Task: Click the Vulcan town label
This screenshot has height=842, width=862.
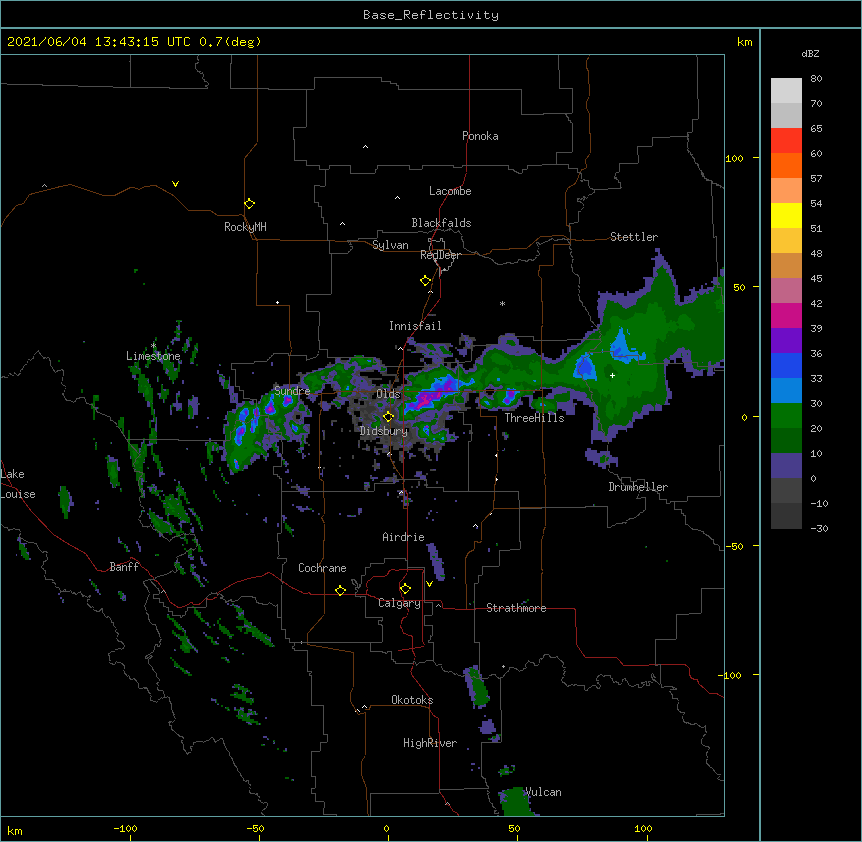Action: point(542,792)
